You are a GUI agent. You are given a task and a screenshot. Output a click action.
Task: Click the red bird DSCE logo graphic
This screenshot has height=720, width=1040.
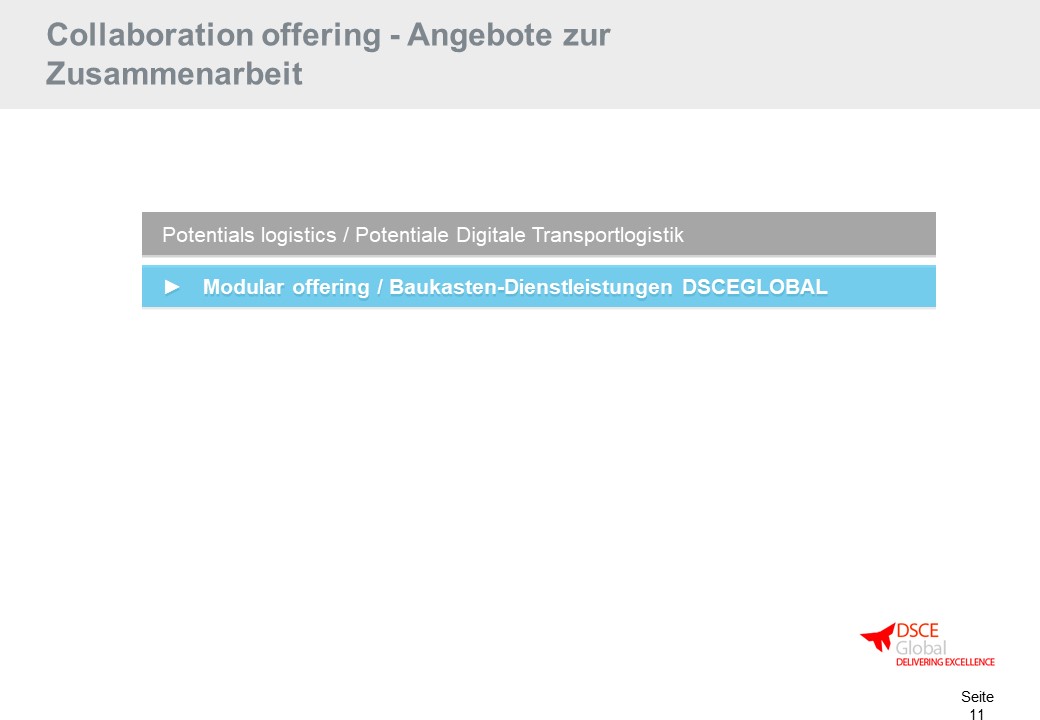click(878, 637)
